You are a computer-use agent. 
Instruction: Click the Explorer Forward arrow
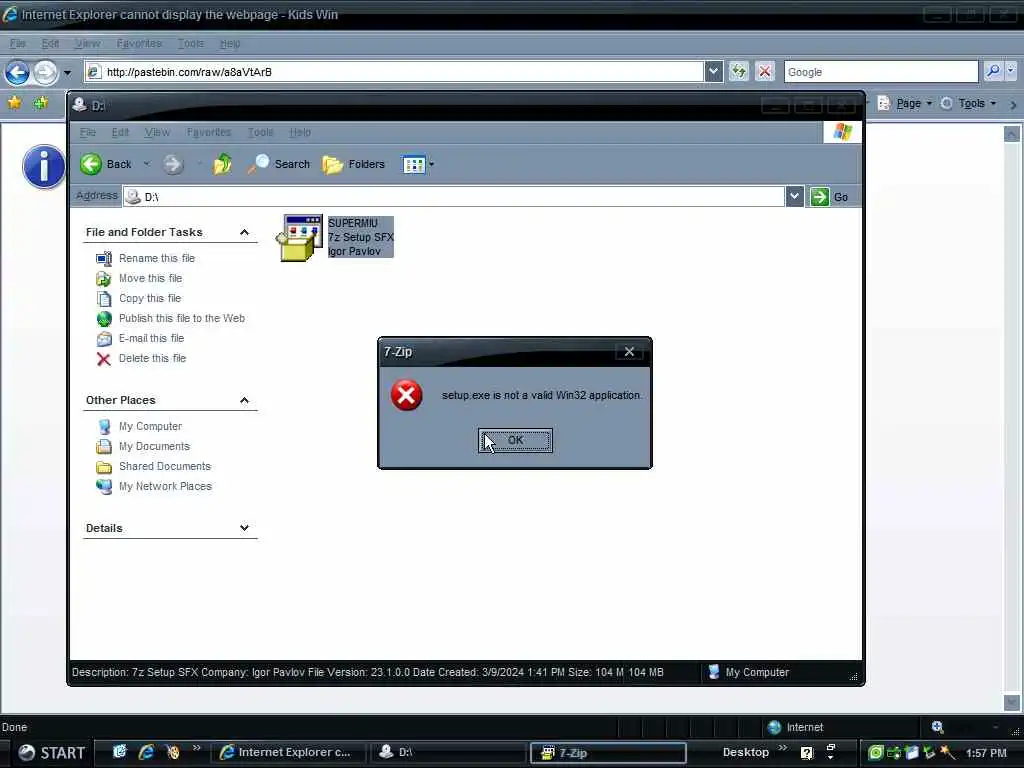click(173, 164)
